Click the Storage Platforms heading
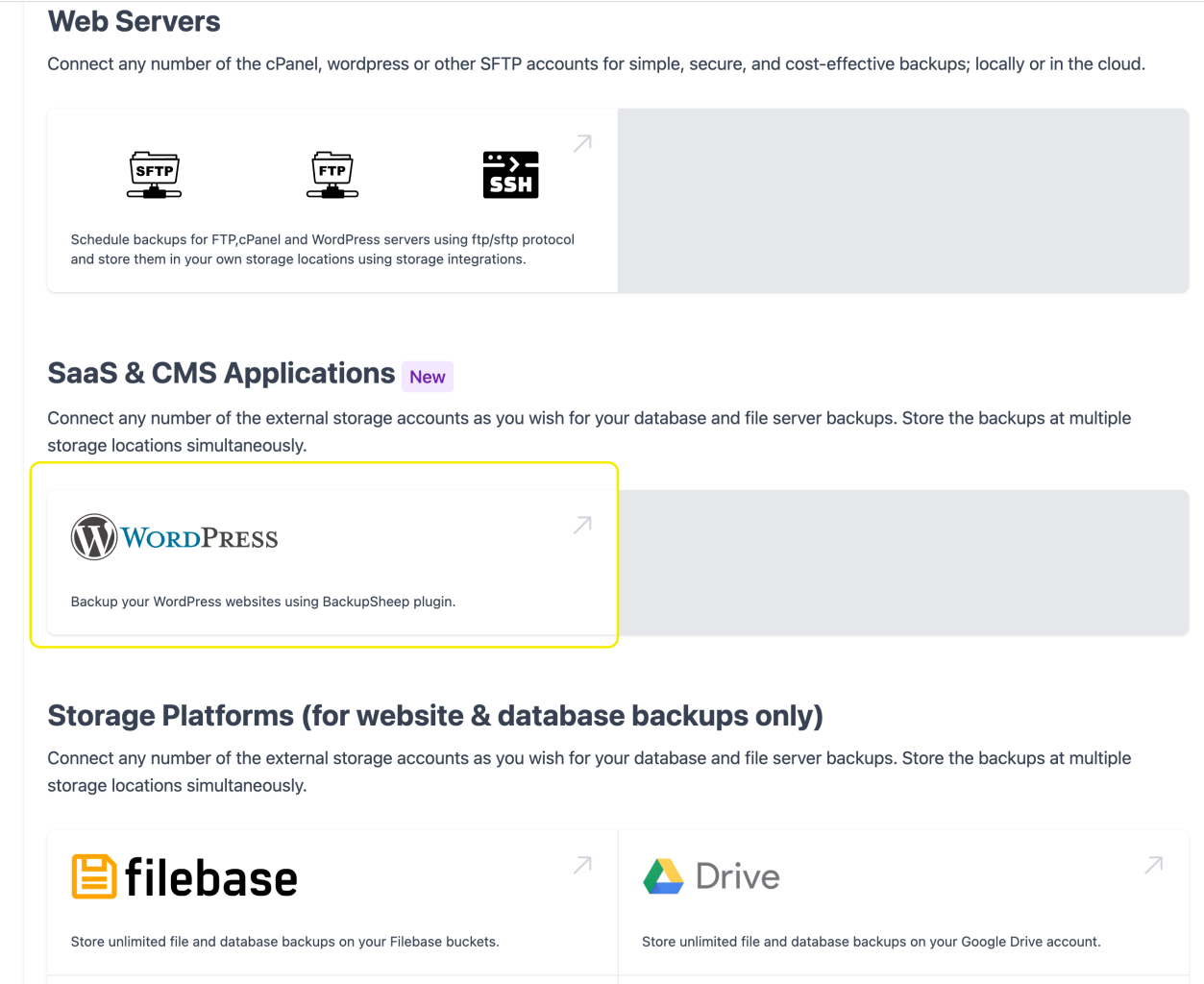The image size is (1204, 984). tap(435, 716)
